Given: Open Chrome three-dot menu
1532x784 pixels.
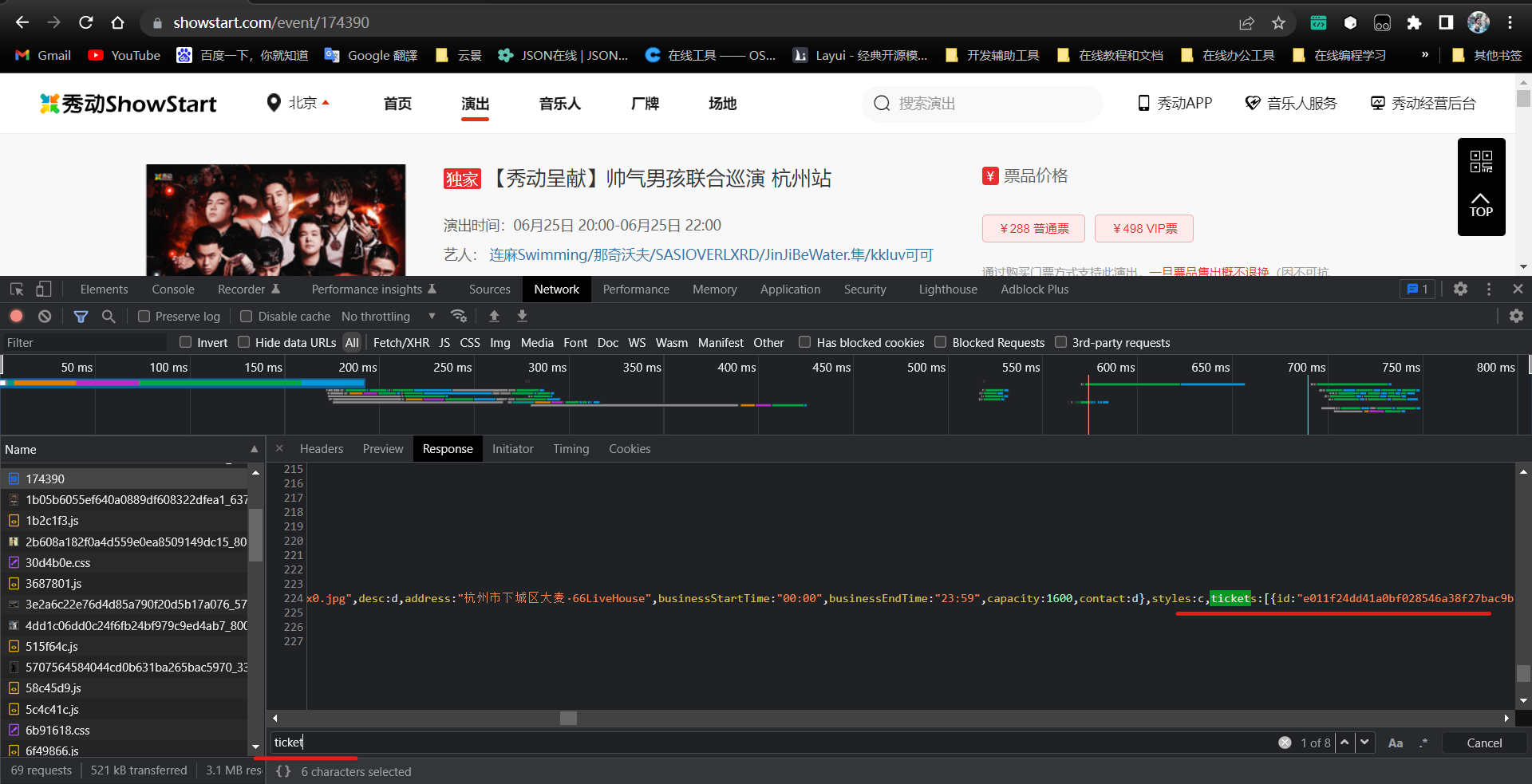Looking at the screenshot, I should coord(1510,22).
